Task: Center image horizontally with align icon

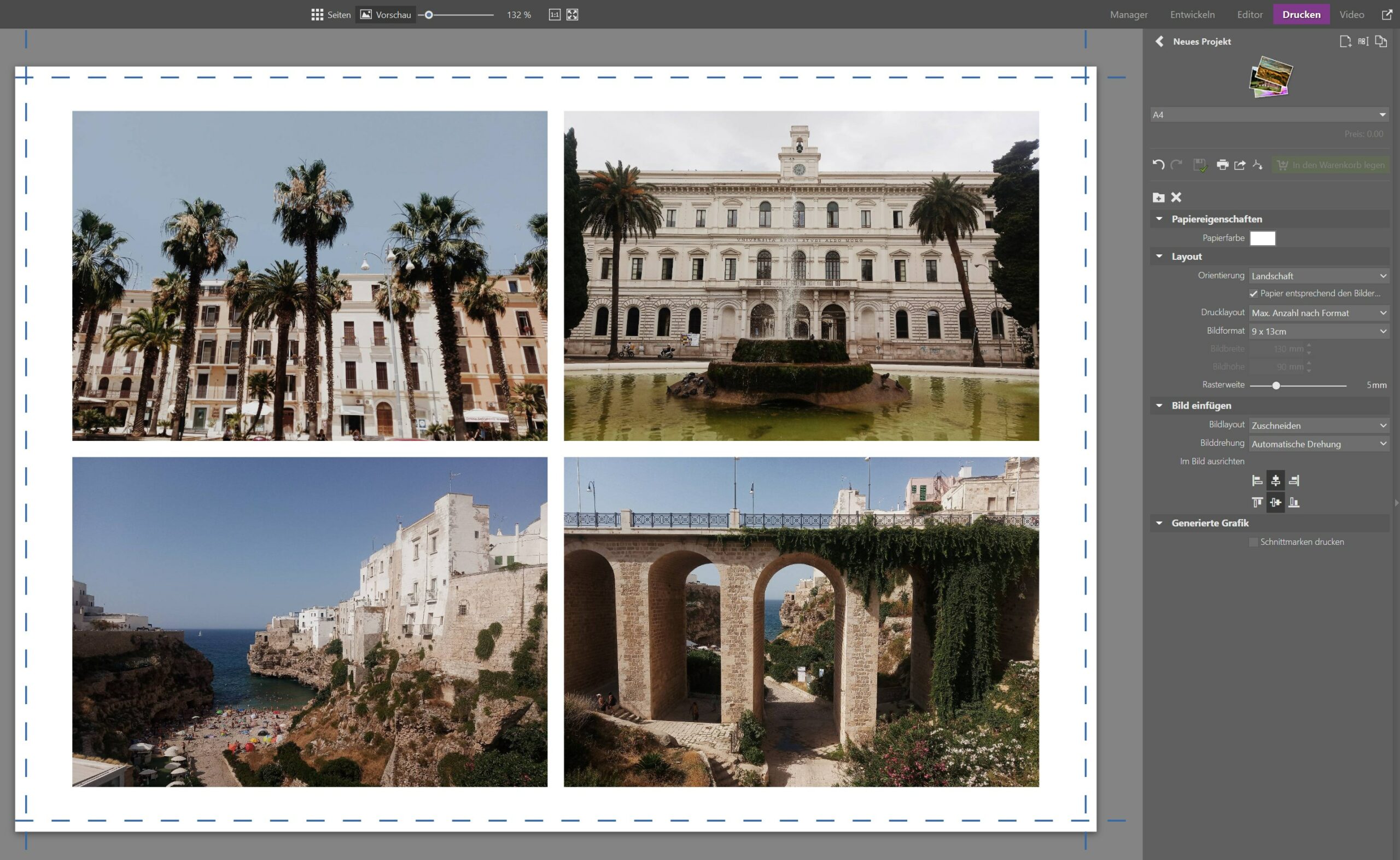Action: click(1275, 481)
